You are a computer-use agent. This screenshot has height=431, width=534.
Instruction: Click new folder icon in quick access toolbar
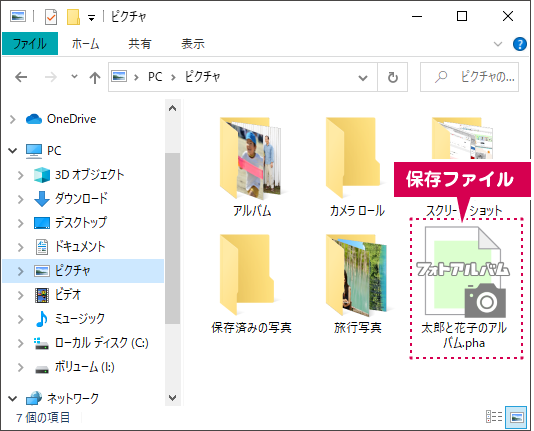pos(73,16)
